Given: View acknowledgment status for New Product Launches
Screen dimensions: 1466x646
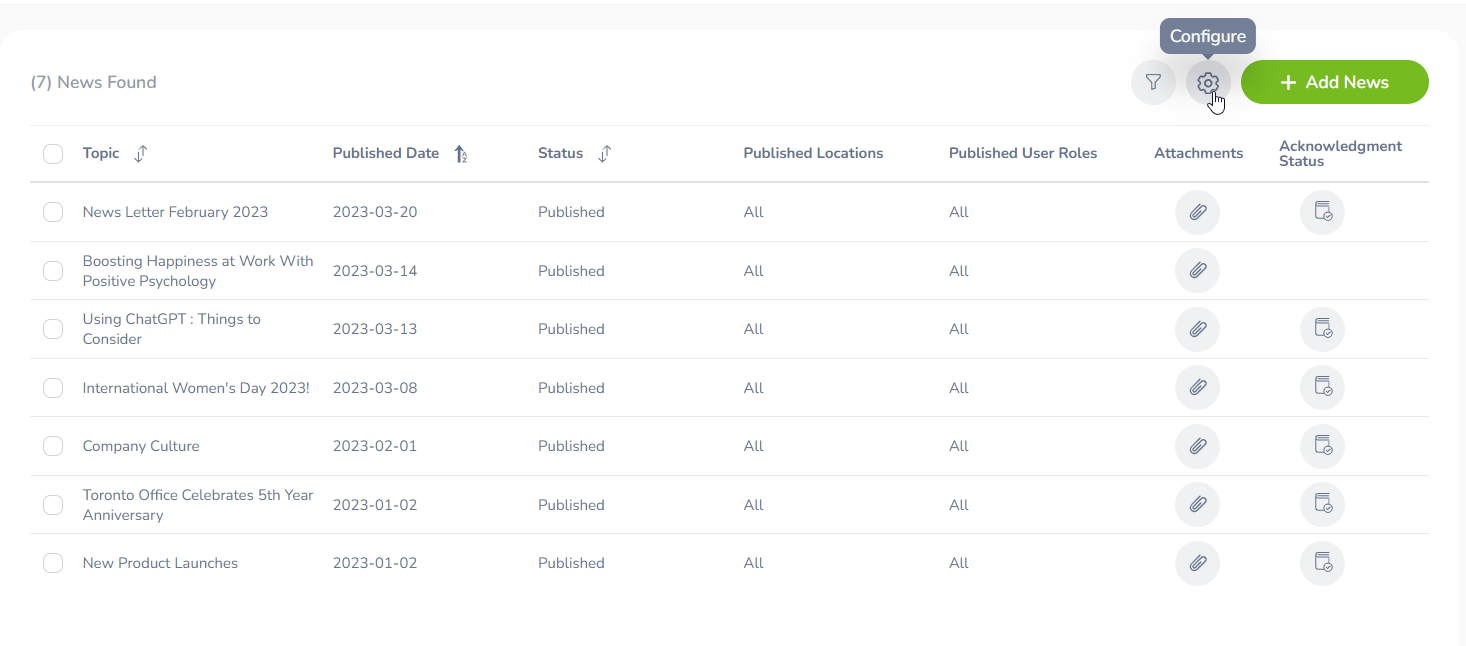Looking at the screenshot, I should [1322, 563].
